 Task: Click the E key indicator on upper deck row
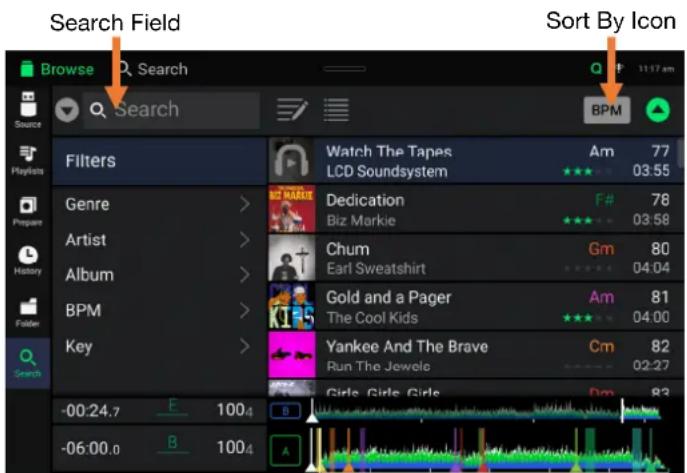172,407
